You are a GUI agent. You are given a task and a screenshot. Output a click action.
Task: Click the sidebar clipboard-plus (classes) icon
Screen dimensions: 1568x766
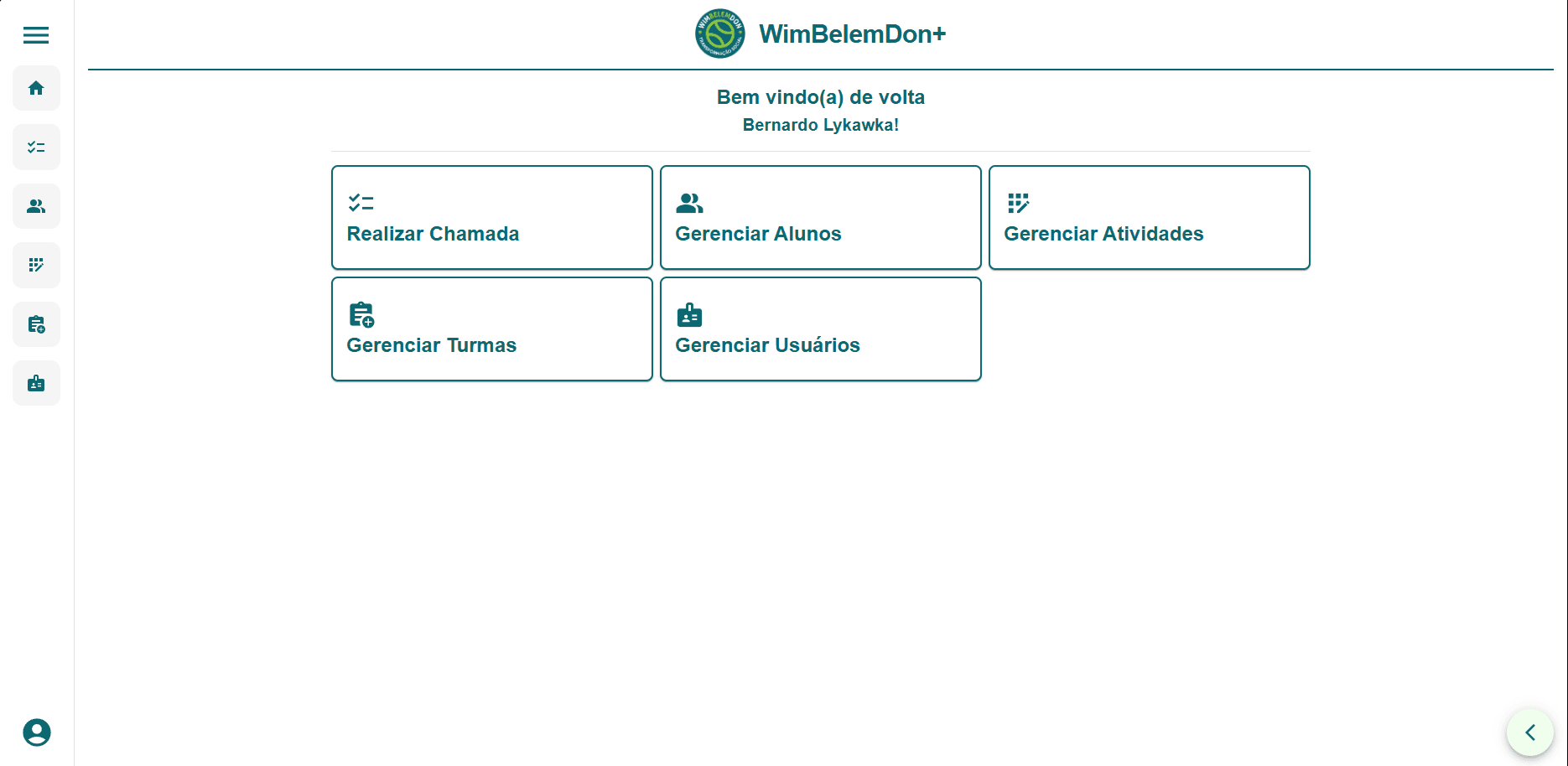[36, 324]
